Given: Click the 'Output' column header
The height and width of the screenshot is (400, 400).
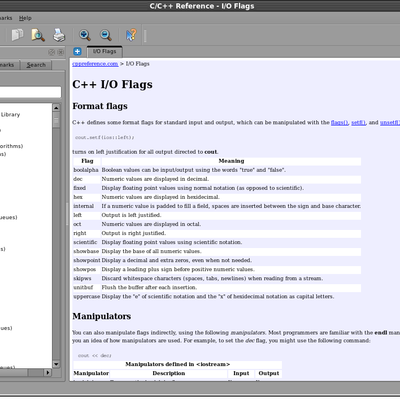Looking at the screenshot, I should point(269,373).
